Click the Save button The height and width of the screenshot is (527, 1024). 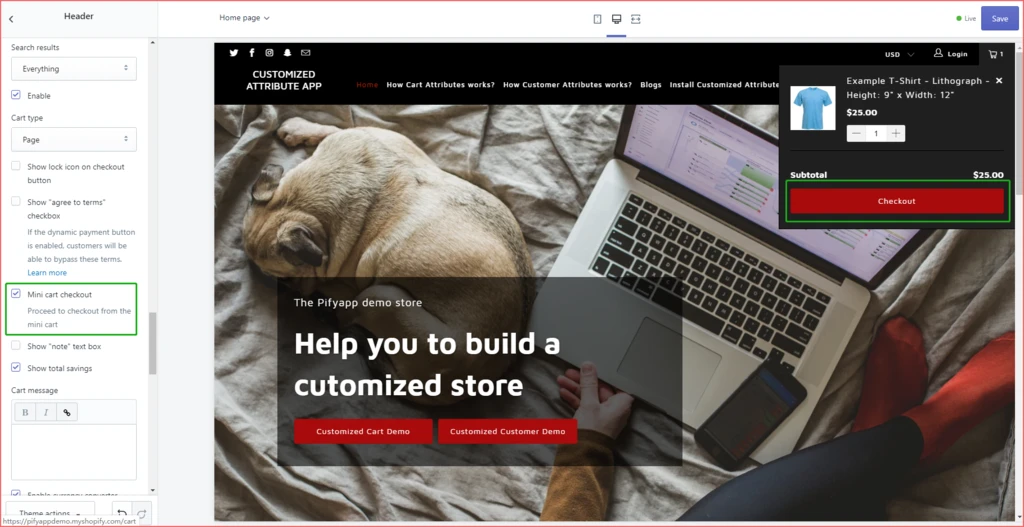coord(999,19)
